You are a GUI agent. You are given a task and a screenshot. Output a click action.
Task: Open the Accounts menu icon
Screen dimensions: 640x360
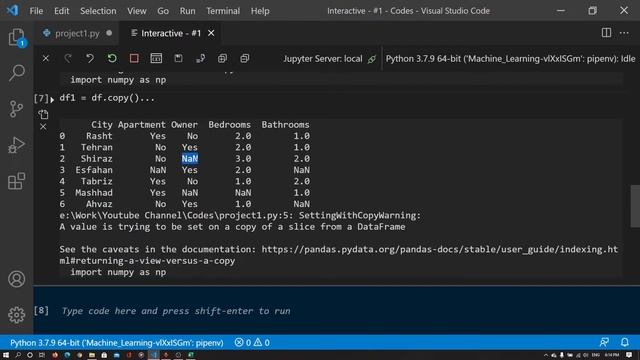coord(16,279)
